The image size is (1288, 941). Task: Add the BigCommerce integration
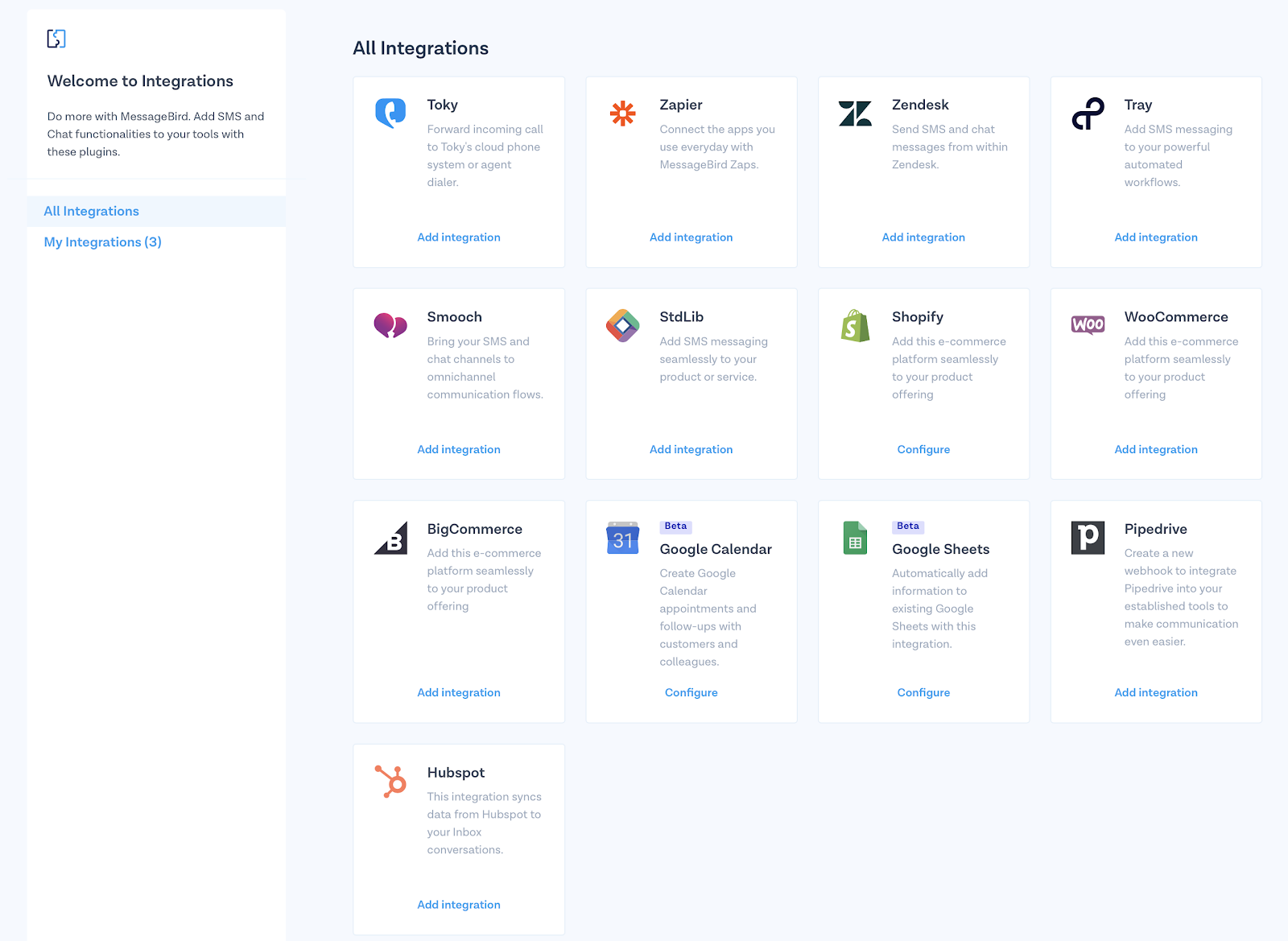459,692
